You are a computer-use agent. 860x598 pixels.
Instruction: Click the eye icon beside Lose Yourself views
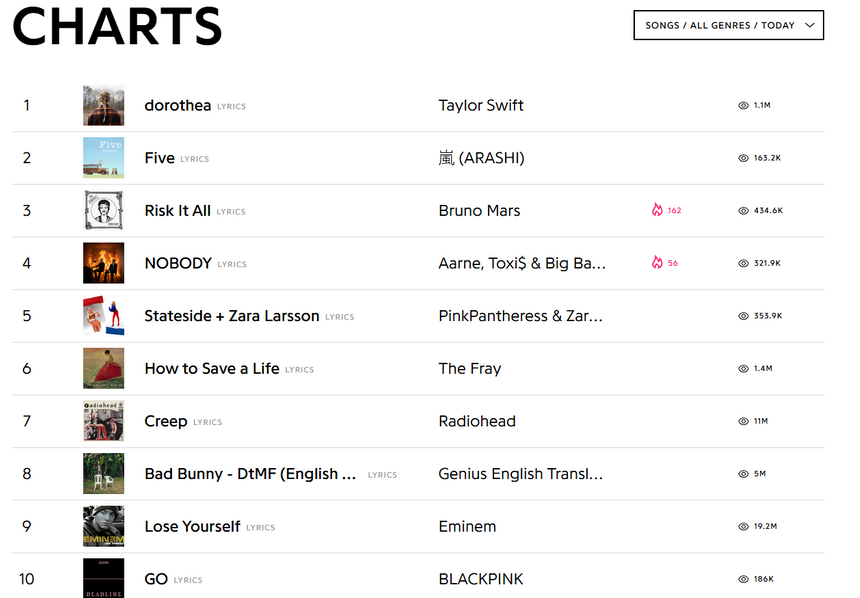743,526
